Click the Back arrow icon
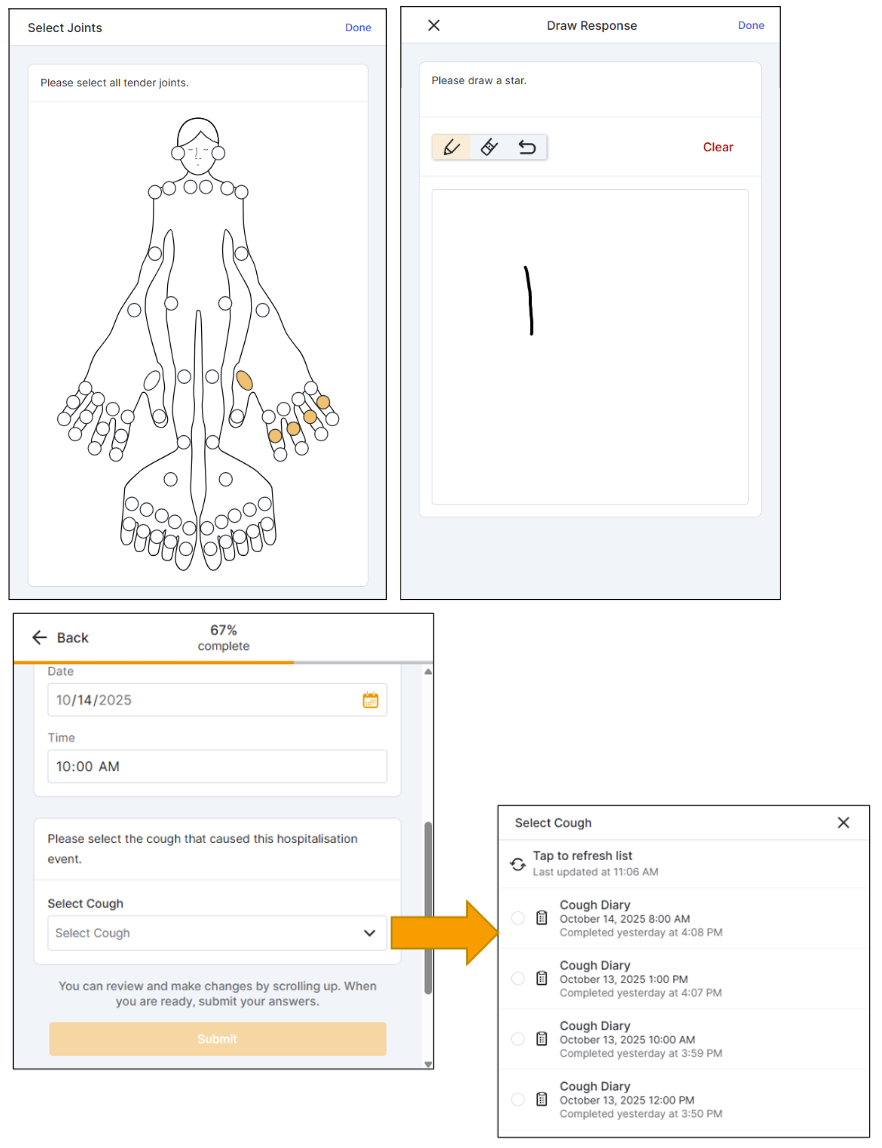 pyautogui.click(x=40, y=638)
